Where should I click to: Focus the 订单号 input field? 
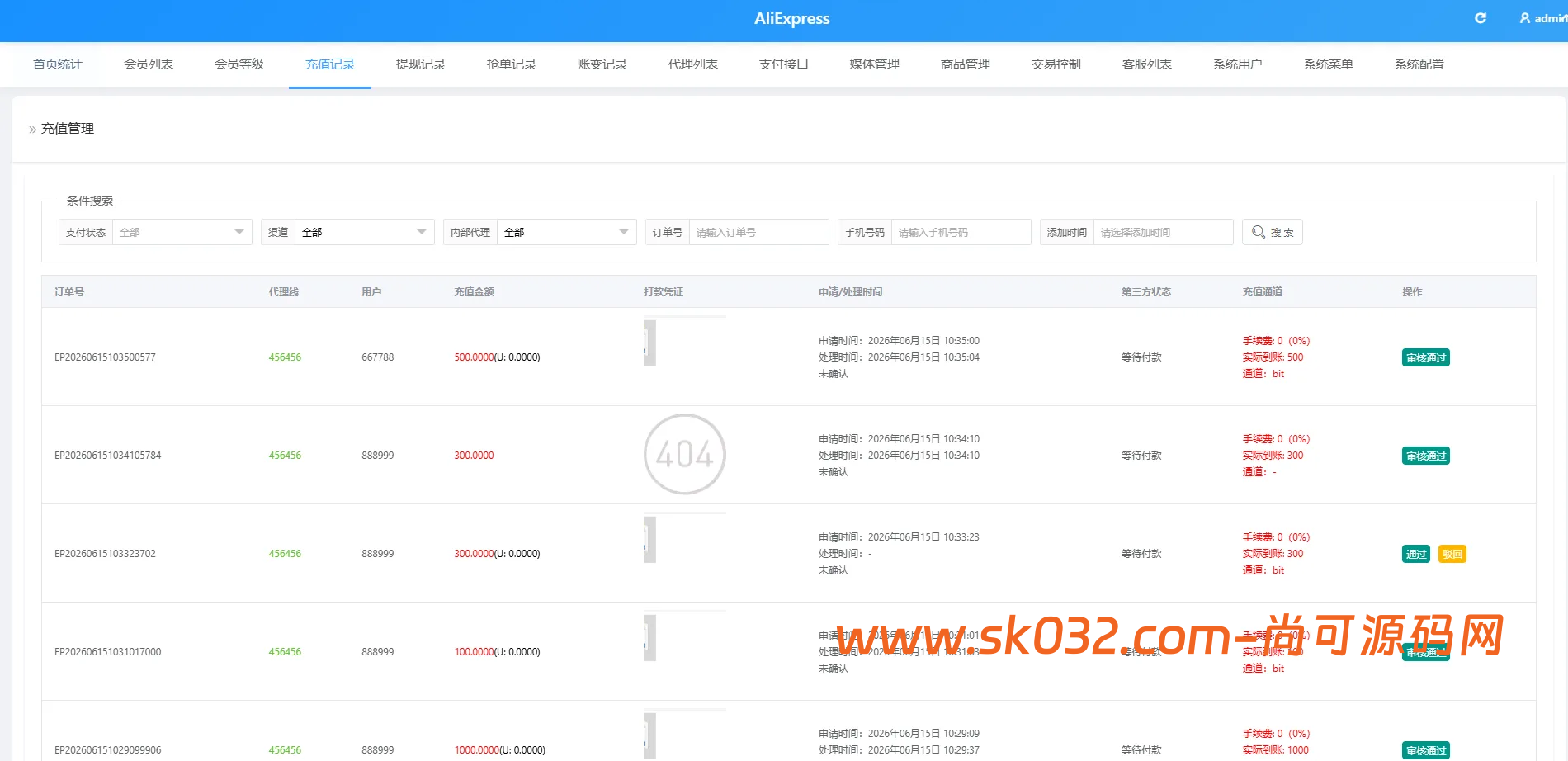point(758,232)
